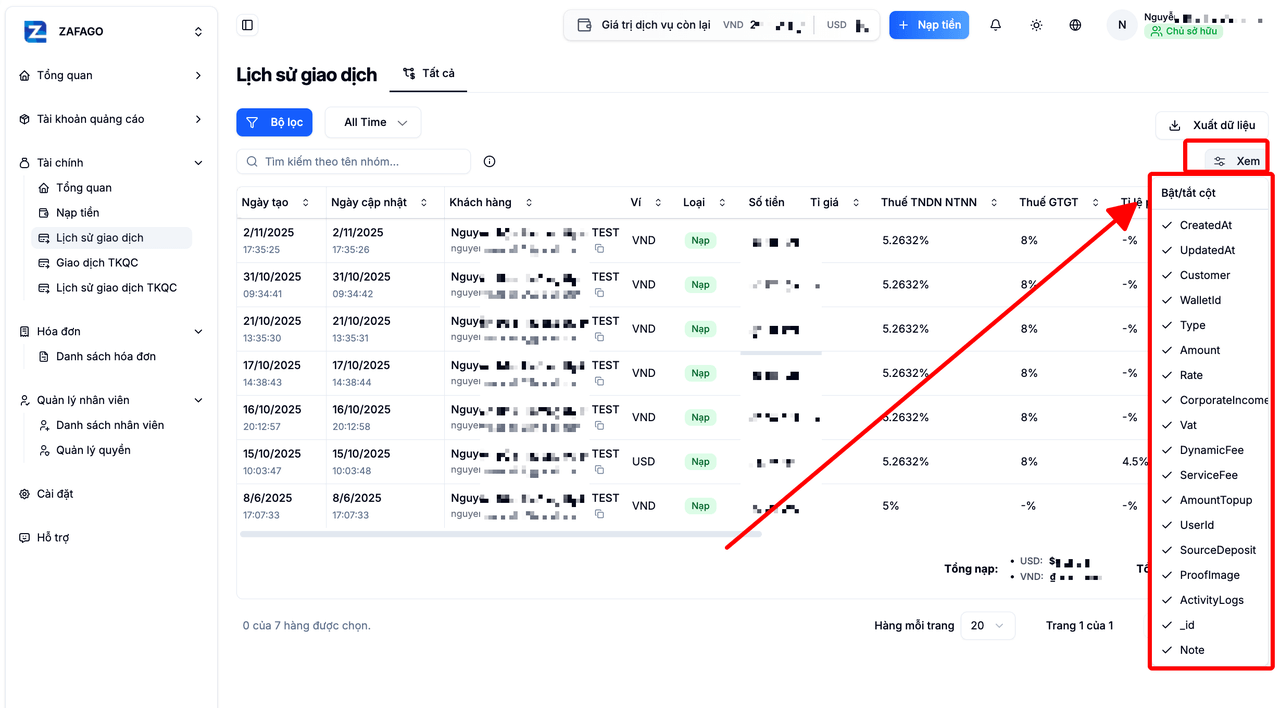Screen dimensions: 1280x708
Task: Toggle WalletId column visibility
Action: click(1210, 300)
